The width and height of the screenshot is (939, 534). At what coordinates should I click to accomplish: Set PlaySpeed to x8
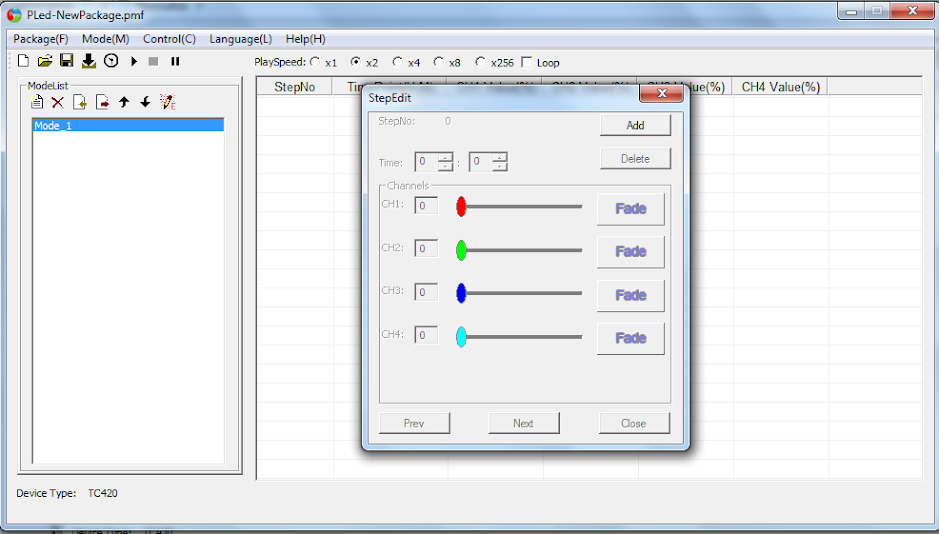(438, 62)
